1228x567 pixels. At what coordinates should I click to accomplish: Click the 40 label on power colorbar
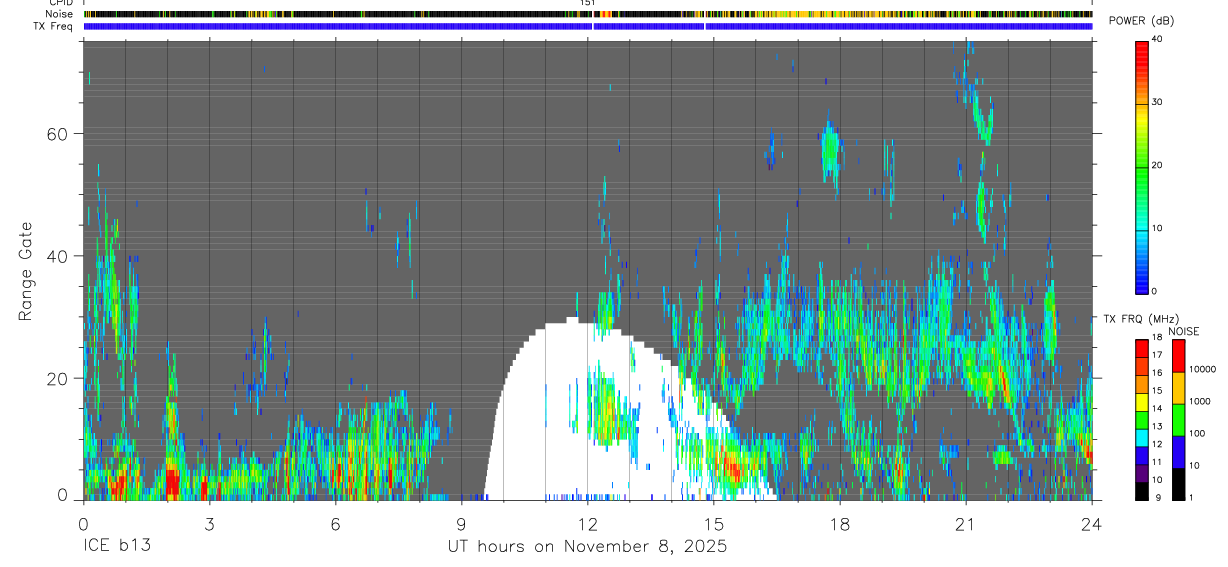click(1157, 39)
